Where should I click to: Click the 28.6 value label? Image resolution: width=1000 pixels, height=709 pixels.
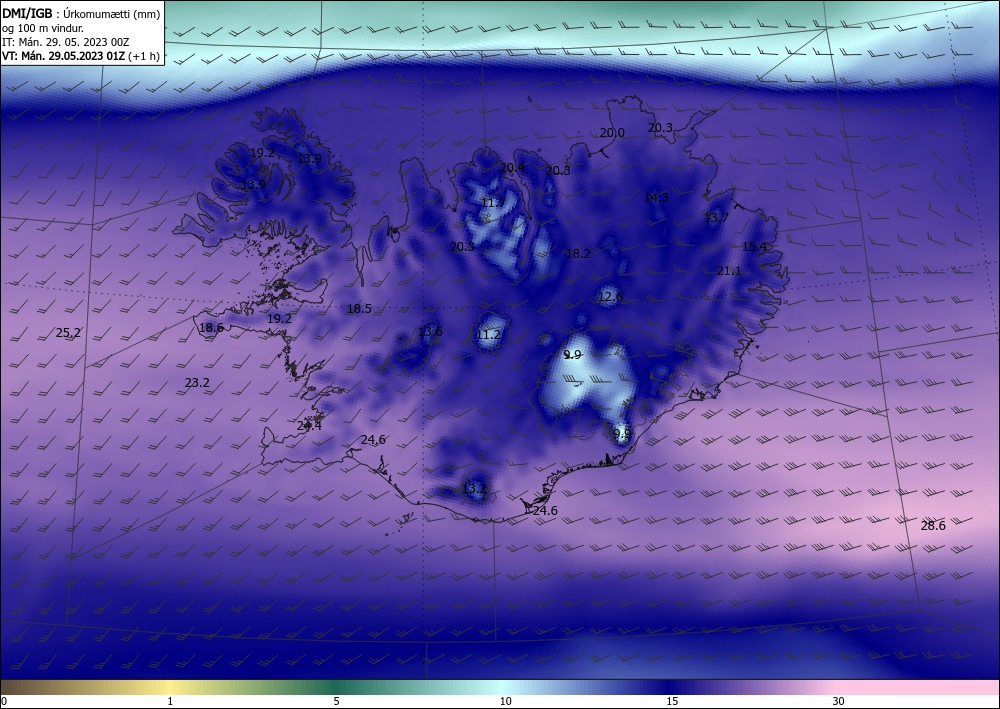(933, 526)
